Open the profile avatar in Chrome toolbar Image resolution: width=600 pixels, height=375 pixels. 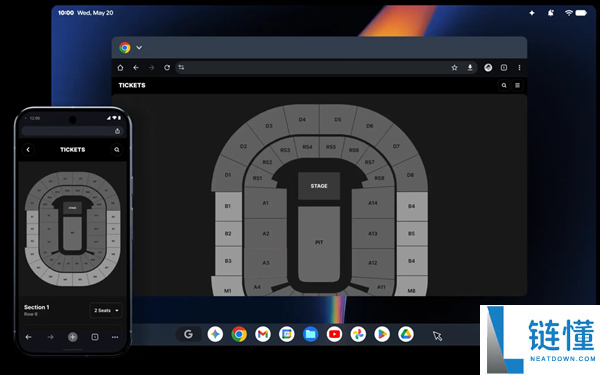488,68
